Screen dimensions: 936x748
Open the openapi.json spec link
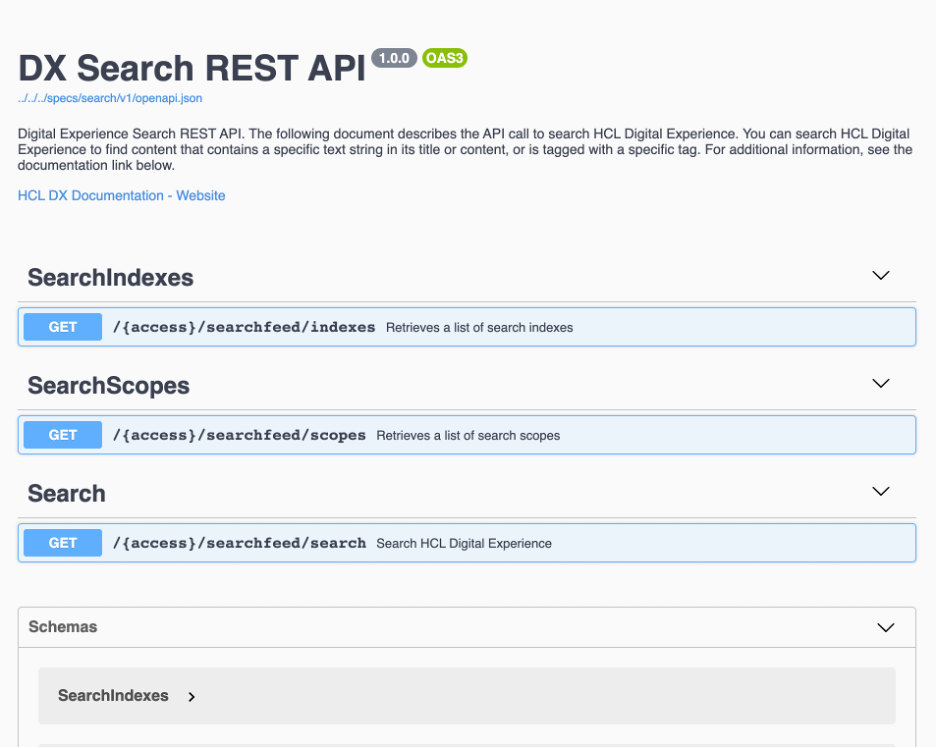click(x=110, y=98)
